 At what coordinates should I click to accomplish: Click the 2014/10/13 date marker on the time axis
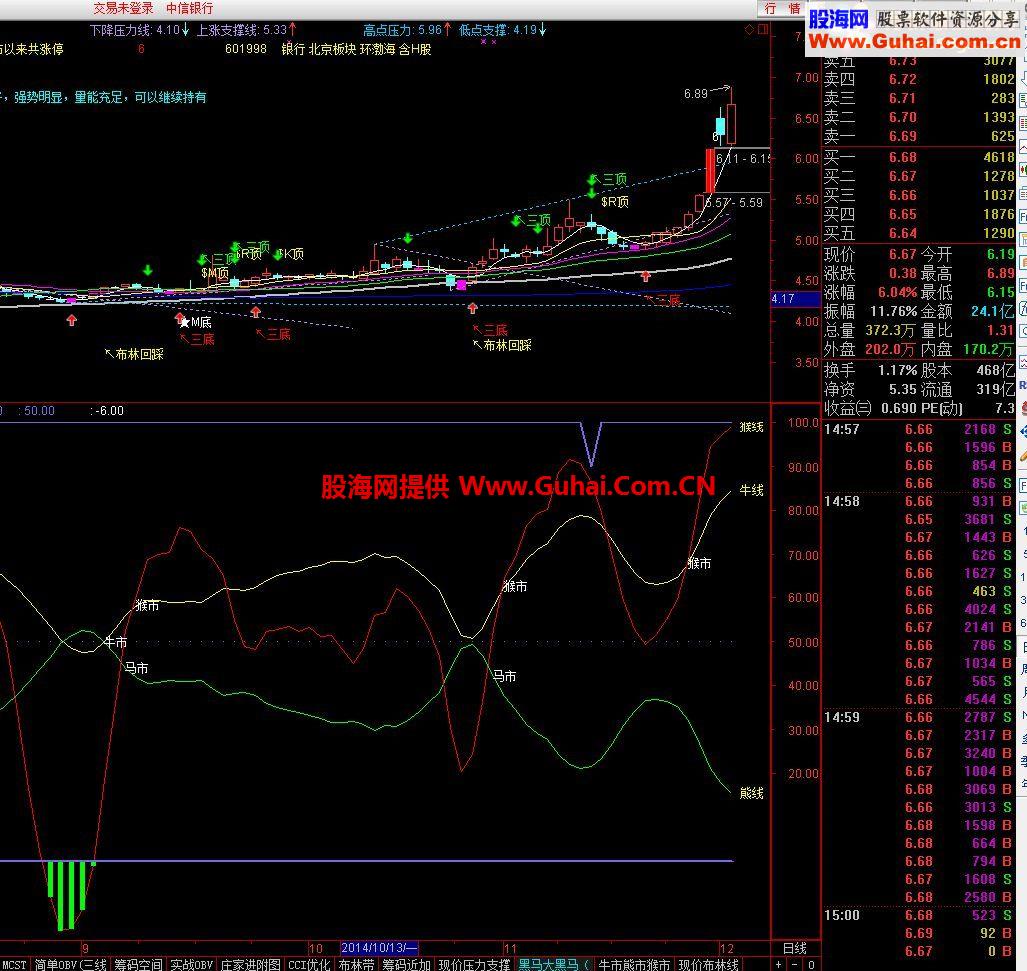(379, 947)
